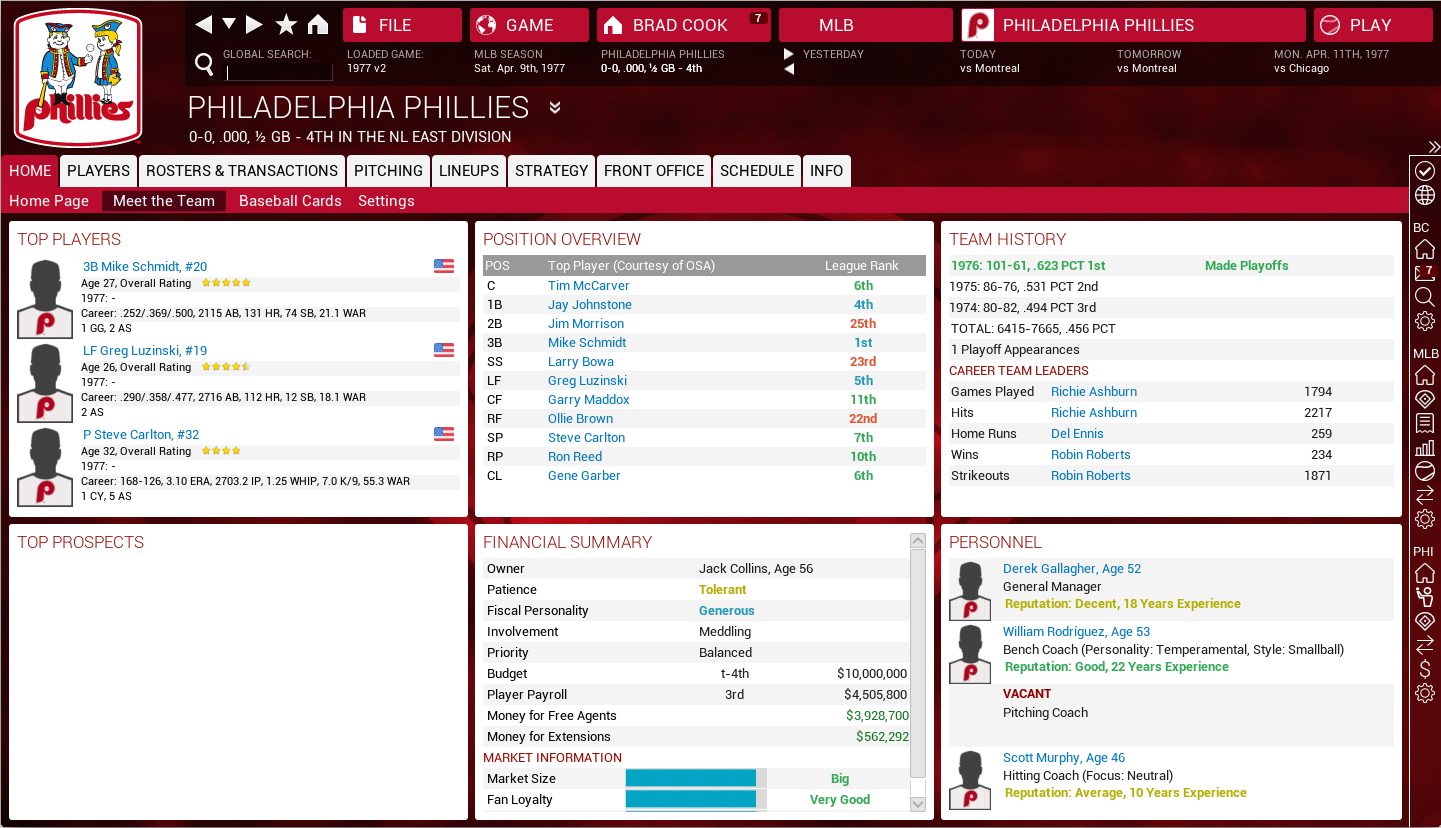Open the MLB league menu
1441x828 pixels.
[x=866, y=25]
